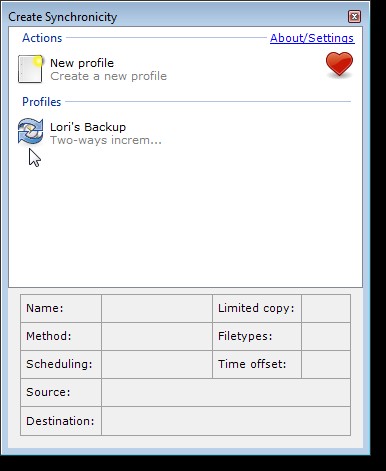Select the "Lori's Backup" profile name
The height and width of the screenshot is (471, 386).
click(x=88, y=127)
